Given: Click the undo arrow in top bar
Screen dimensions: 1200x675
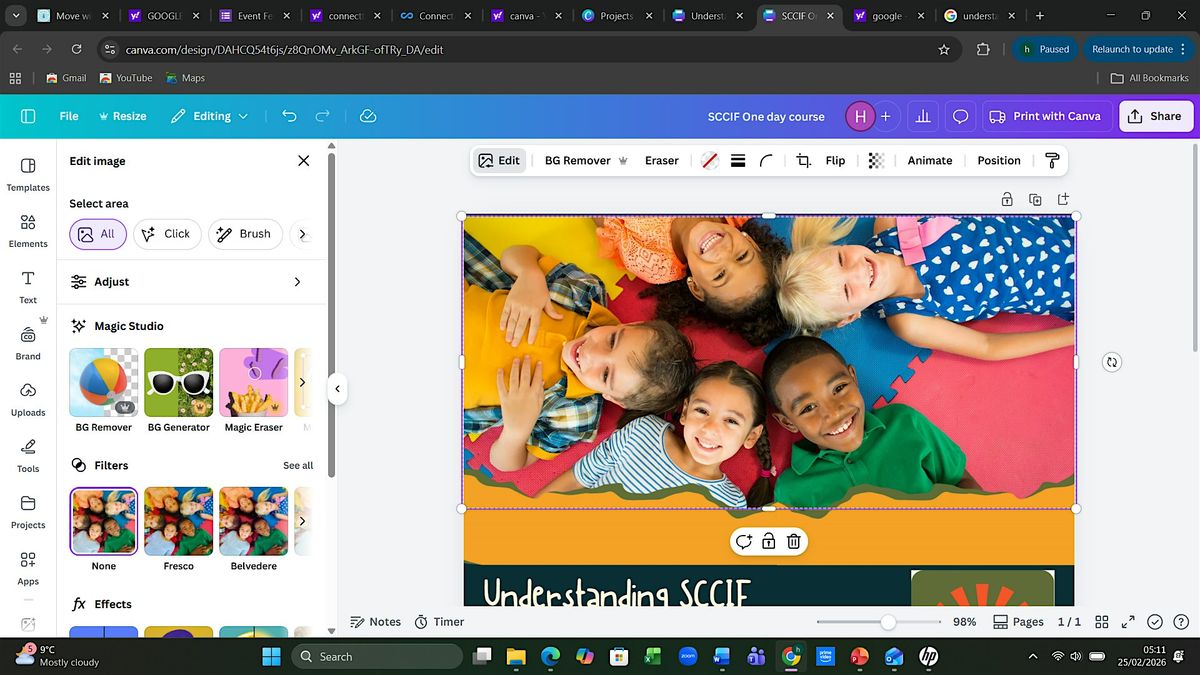Looking at the screenshot, I should coord(289,116).
